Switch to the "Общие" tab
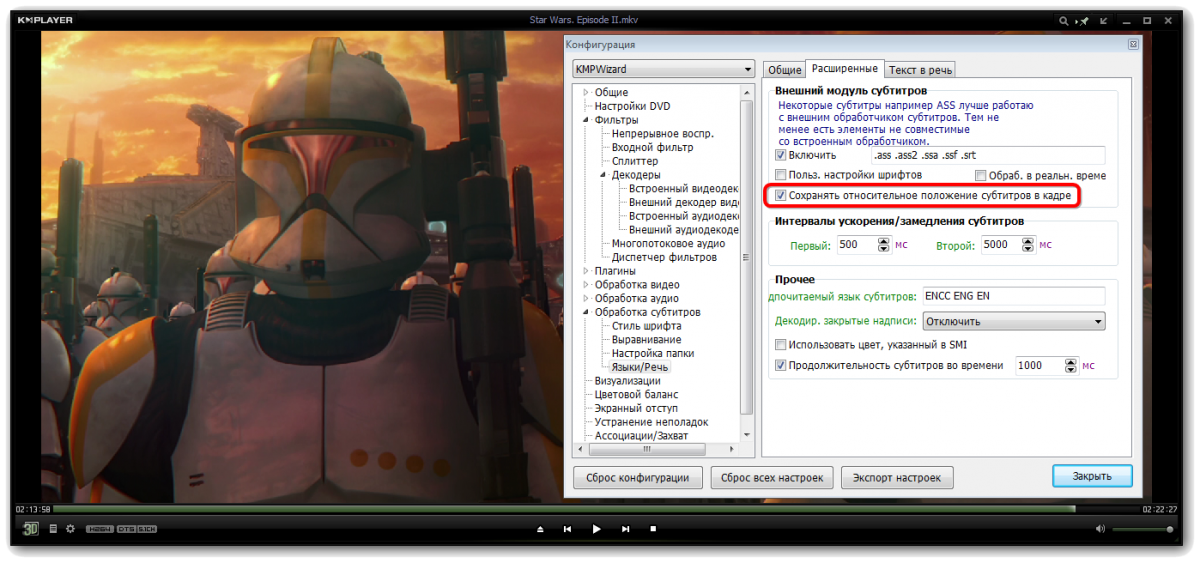 [784, 69]
